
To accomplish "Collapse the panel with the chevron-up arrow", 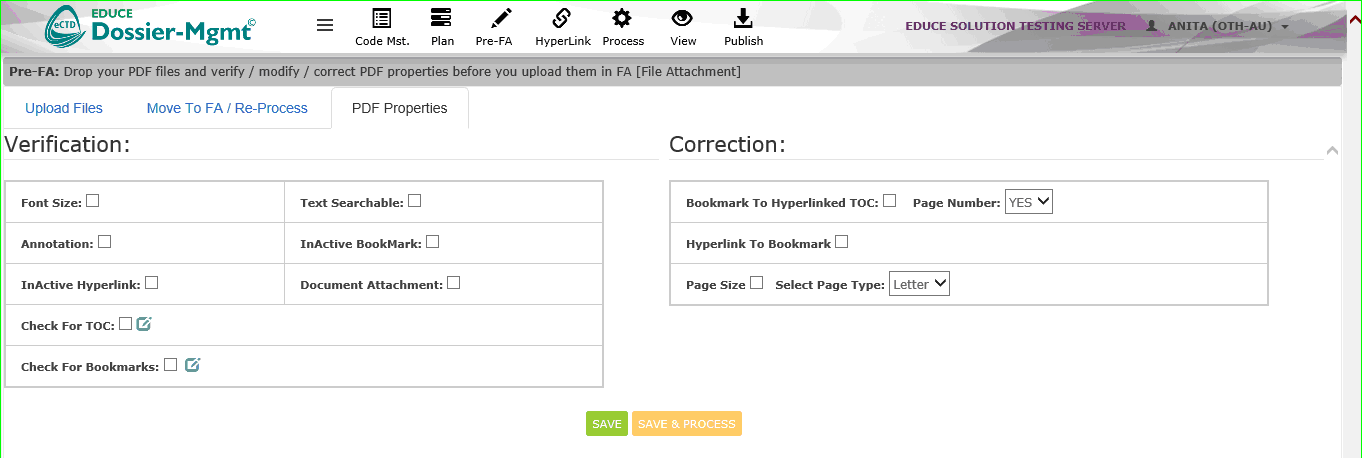I will tap(1331, 151).
